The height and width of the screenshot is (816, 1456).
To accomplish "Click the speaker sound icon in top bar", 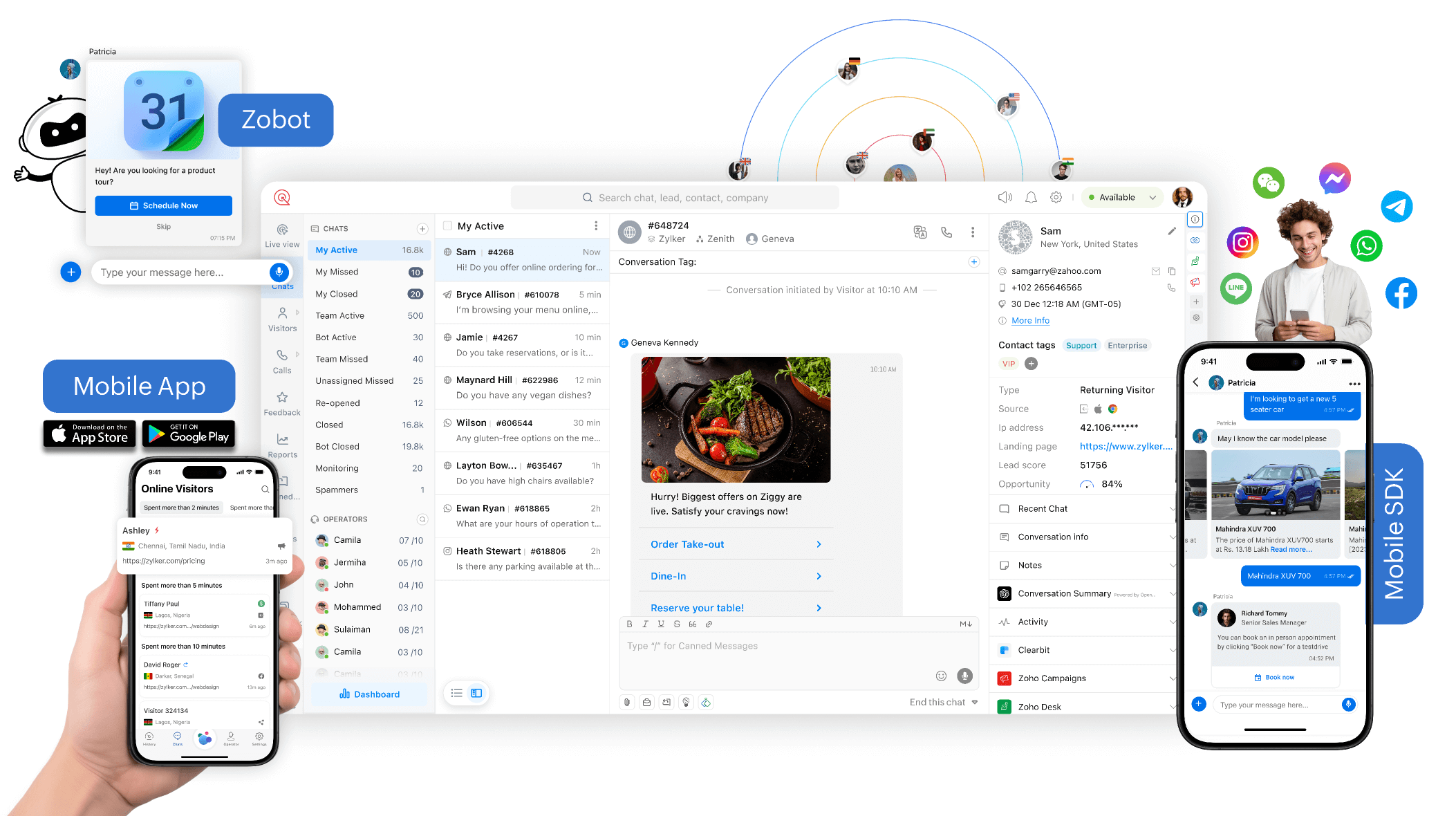I will pyautogui.click(x=1005, y=198).
